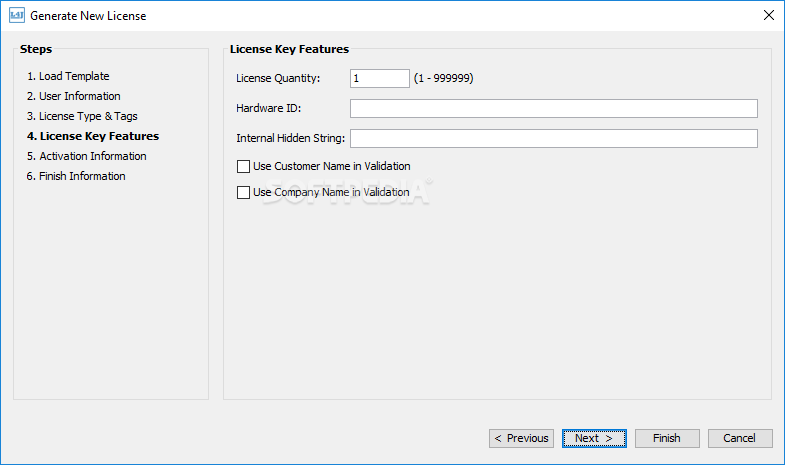Select step 6. Finish Information

[x=76, y=176]
